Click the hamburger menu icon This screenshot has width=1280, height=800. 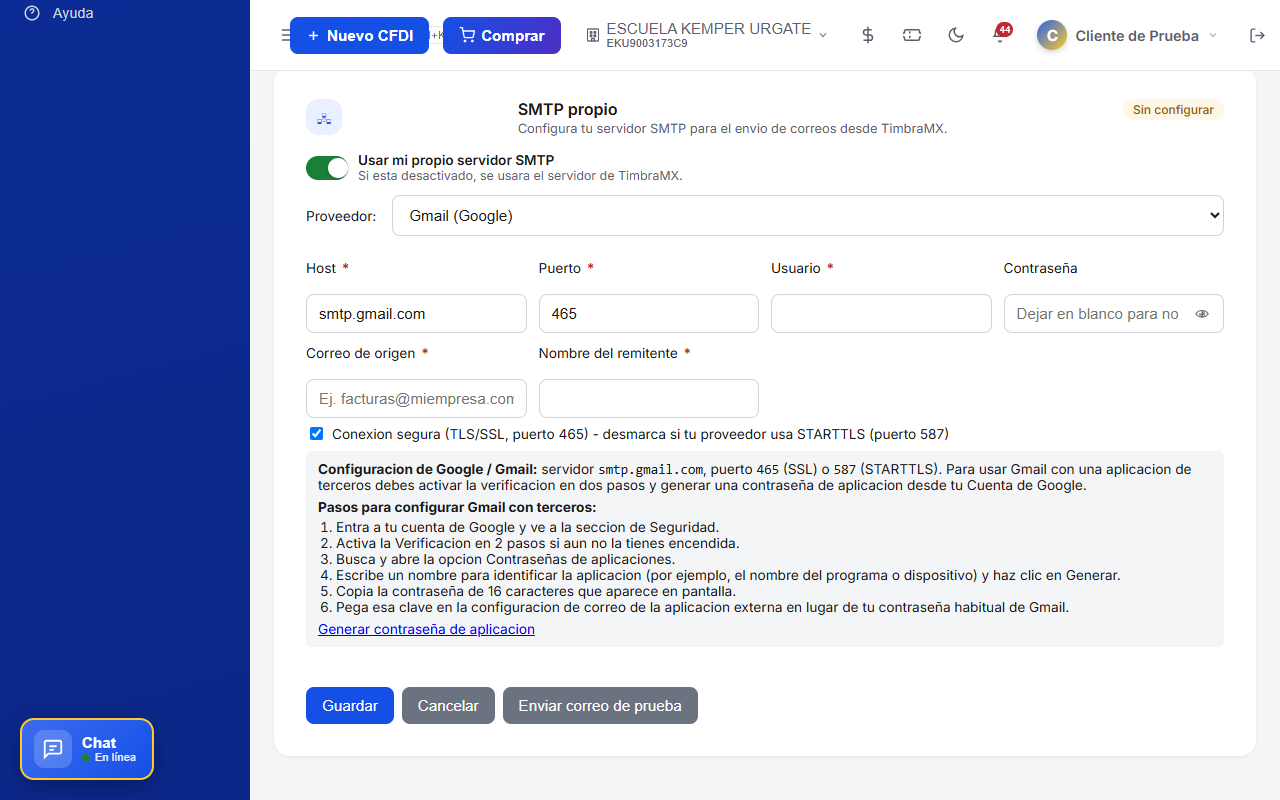pyautogui.click(x=285, y=35)
